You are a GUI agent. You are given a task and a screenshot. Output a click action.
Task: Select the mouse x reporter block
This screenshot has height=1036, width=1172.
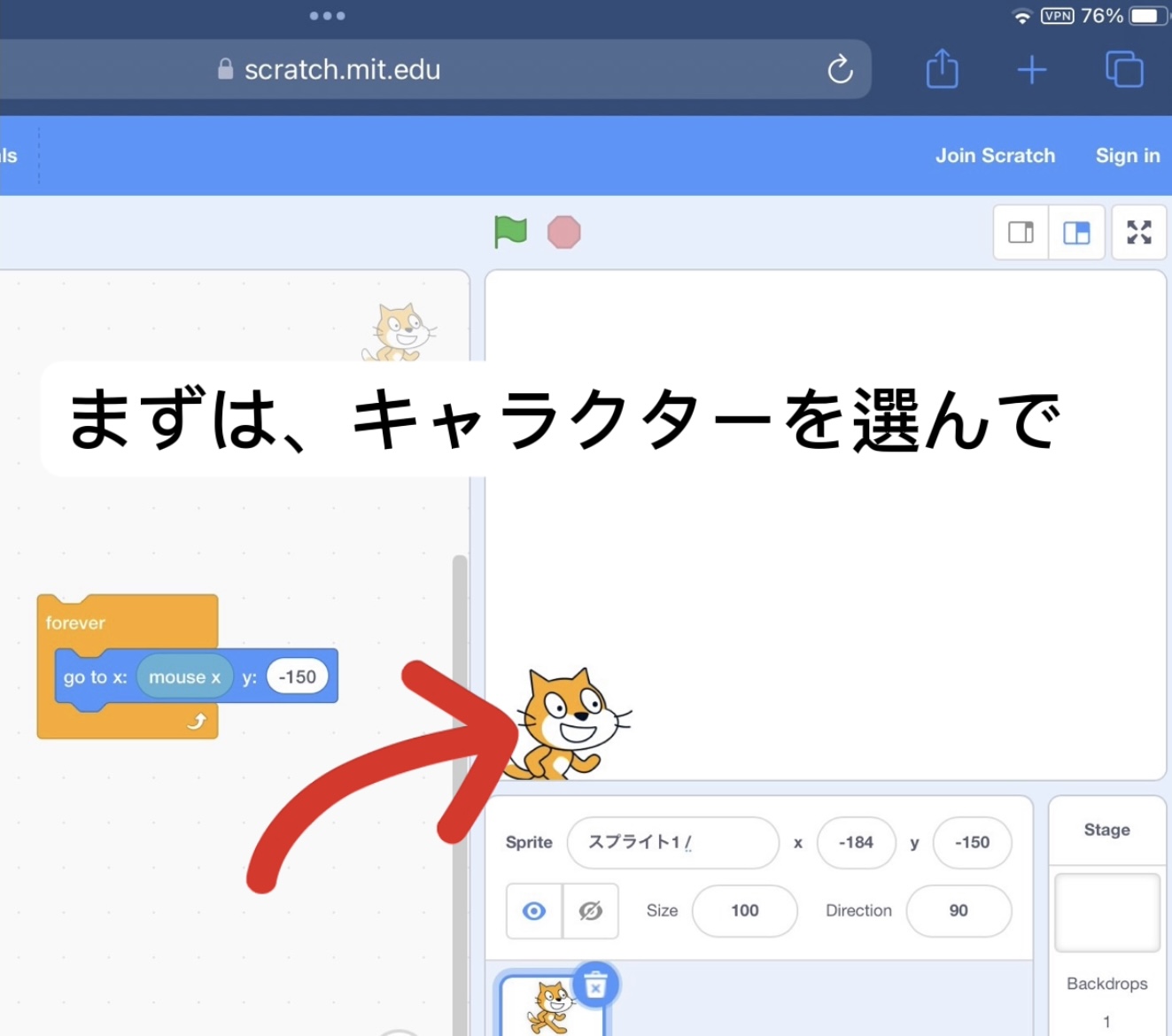(x=184, y=677)
